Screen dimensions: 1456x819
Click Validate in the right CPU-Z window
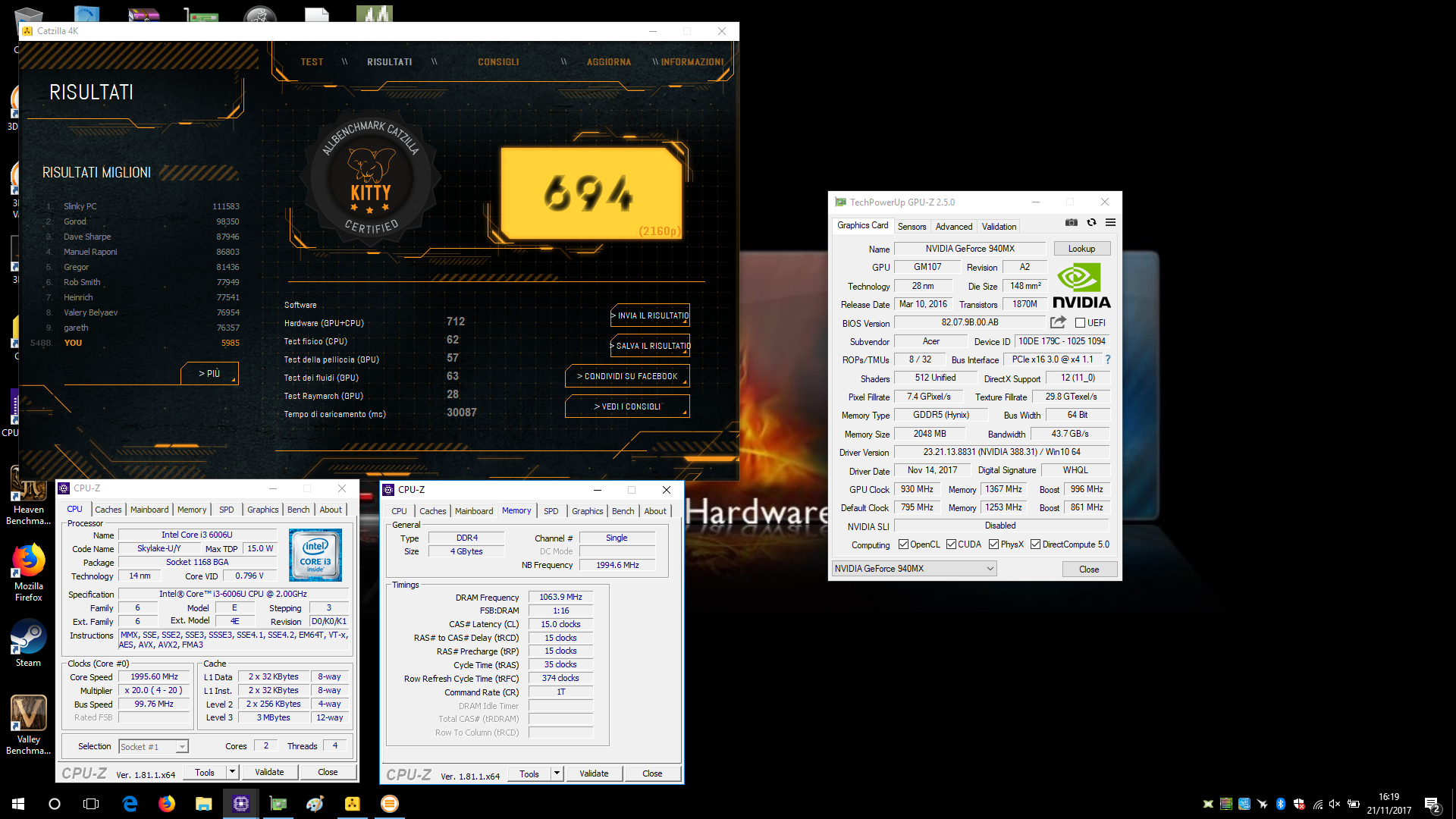594,773
